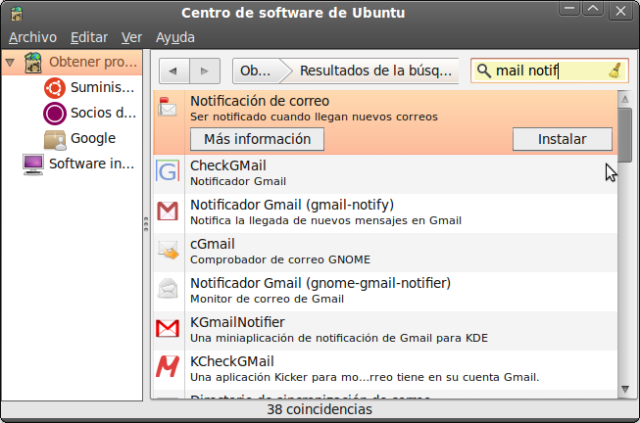Open the Editar menu

pos(89,37)
